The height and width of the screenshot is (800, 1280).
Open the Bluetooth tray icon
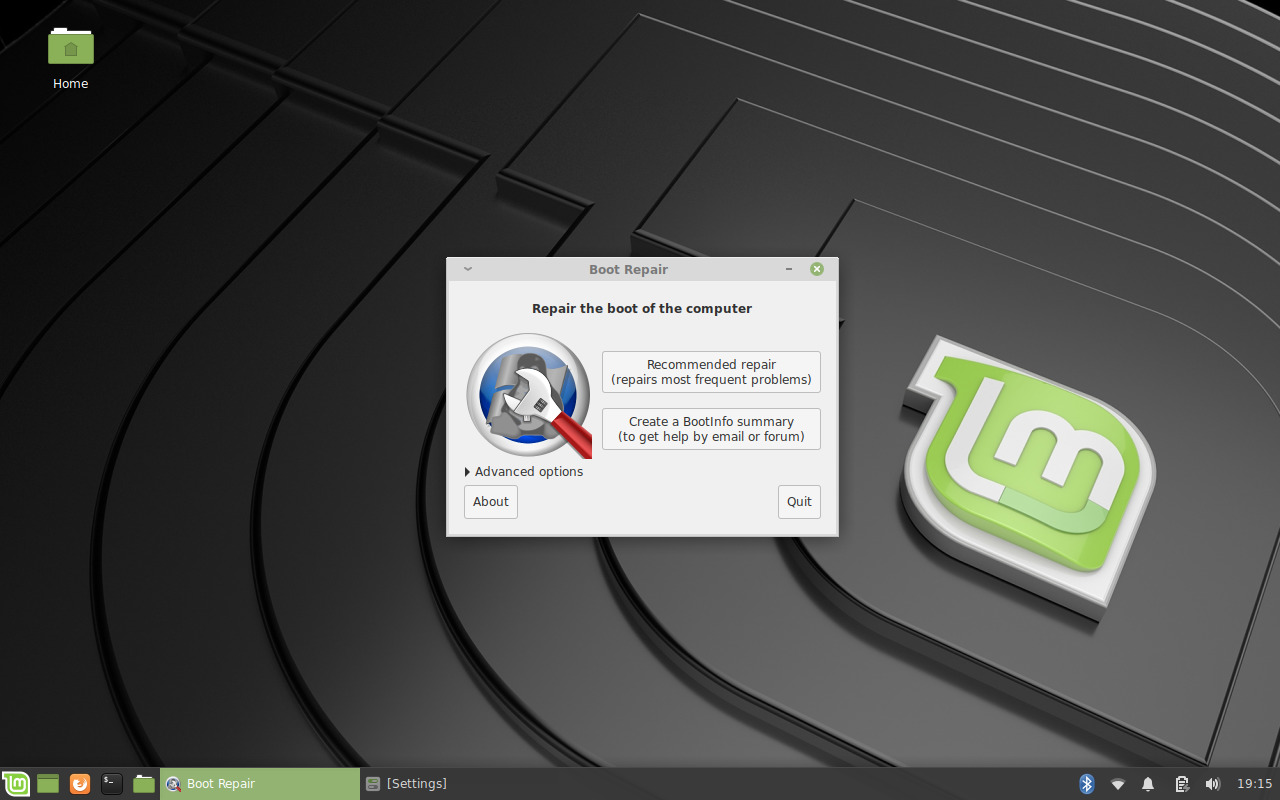pyautogui.click(x=1087, y=784)
